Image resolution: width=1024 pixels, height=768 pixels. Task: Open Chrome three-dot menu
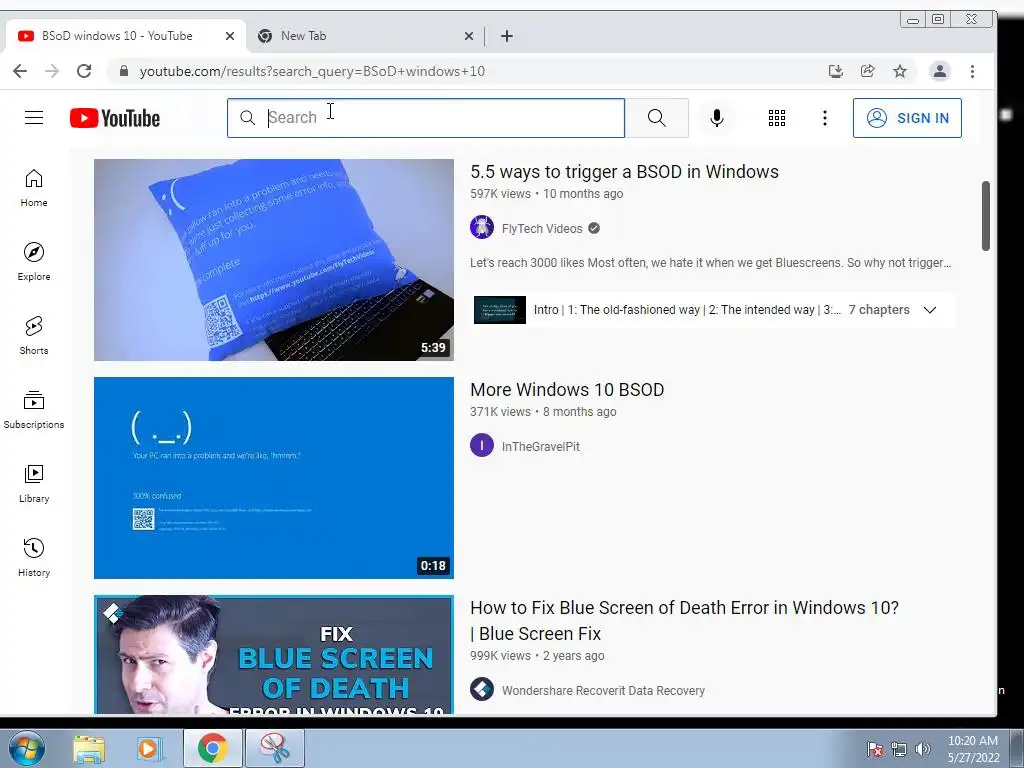(972, 71)
